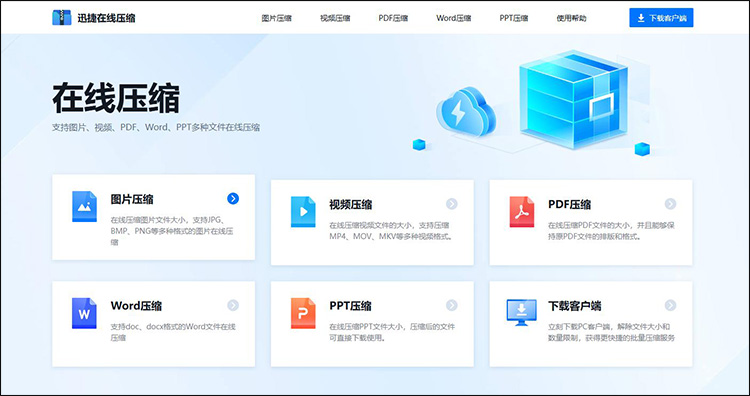Click the grey arrow on Word压缩 card
This screenshot has width=750, height=396.
(x=233, y=305)
